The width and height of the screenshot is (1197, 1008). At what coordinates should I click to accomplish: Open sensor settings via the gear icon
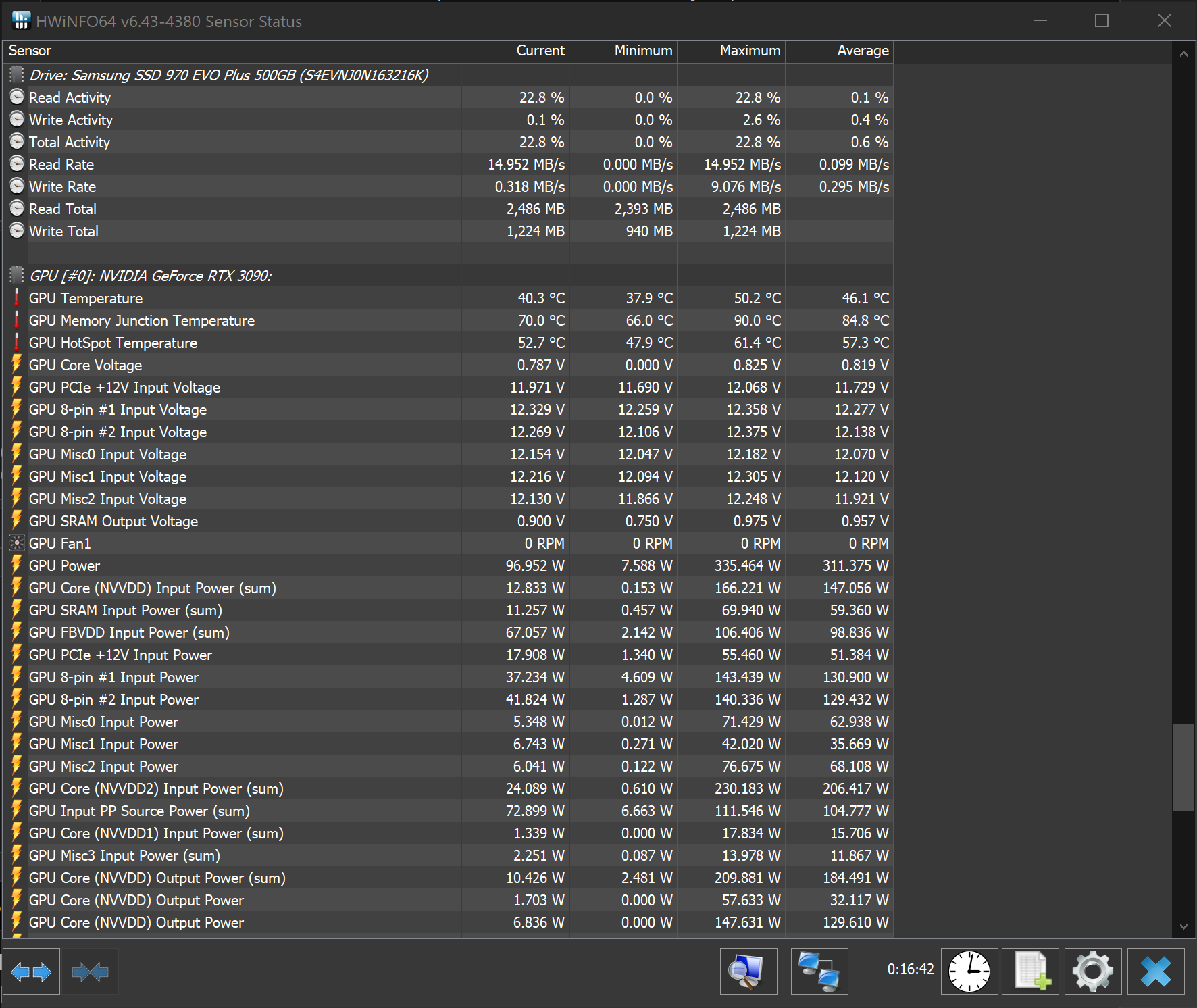pos(1093,972)
